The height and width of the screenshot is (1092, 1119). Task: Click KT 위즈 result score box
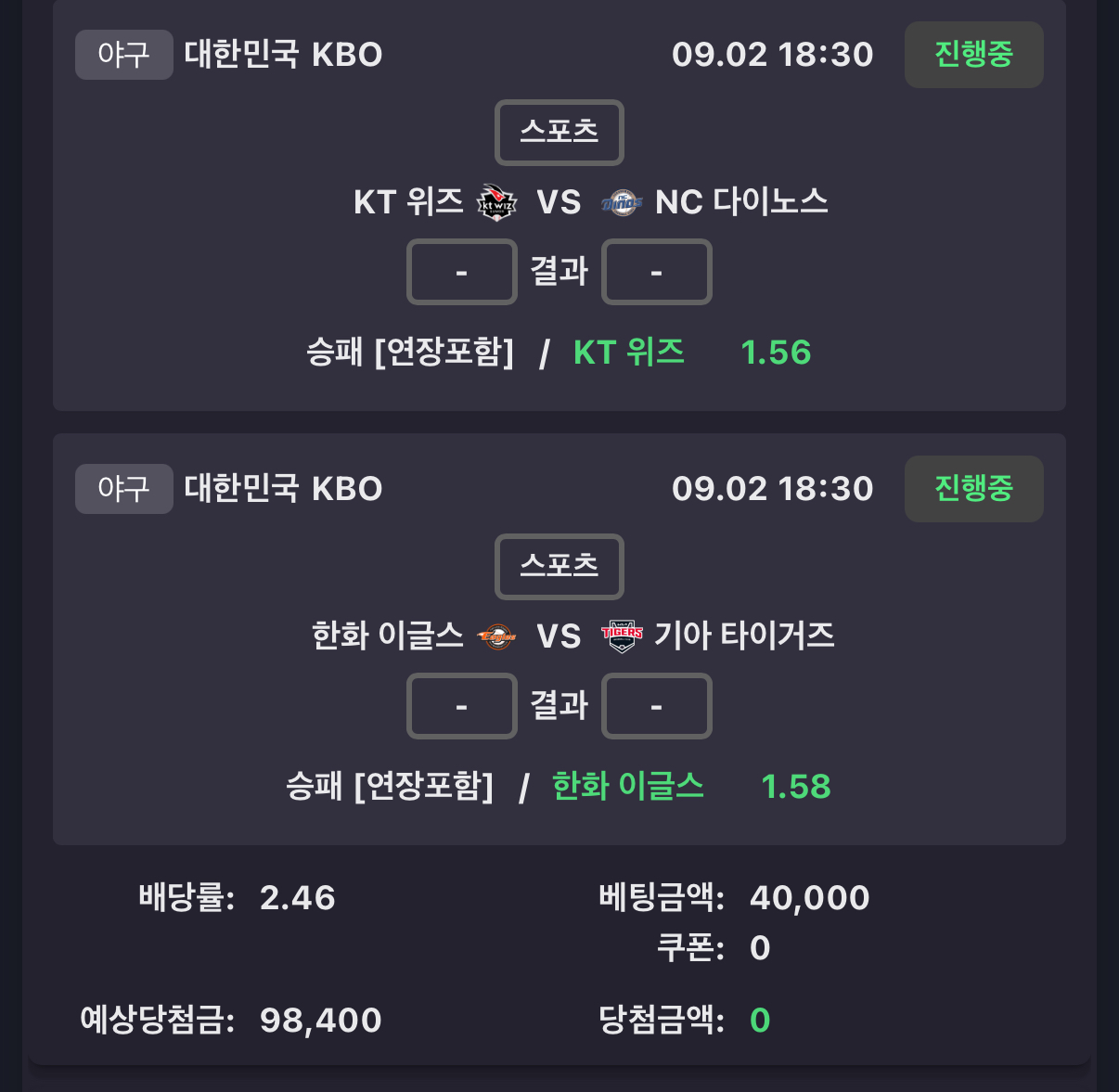point(462,272)
